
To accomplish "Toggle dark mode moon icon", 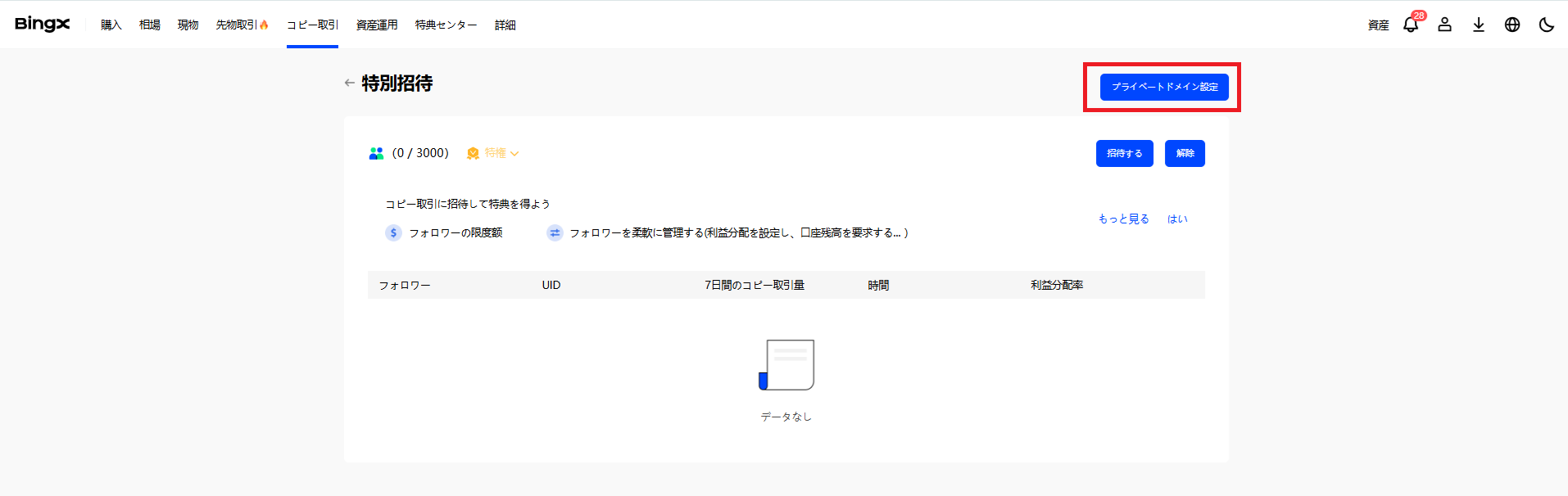I will [1546, 25].
